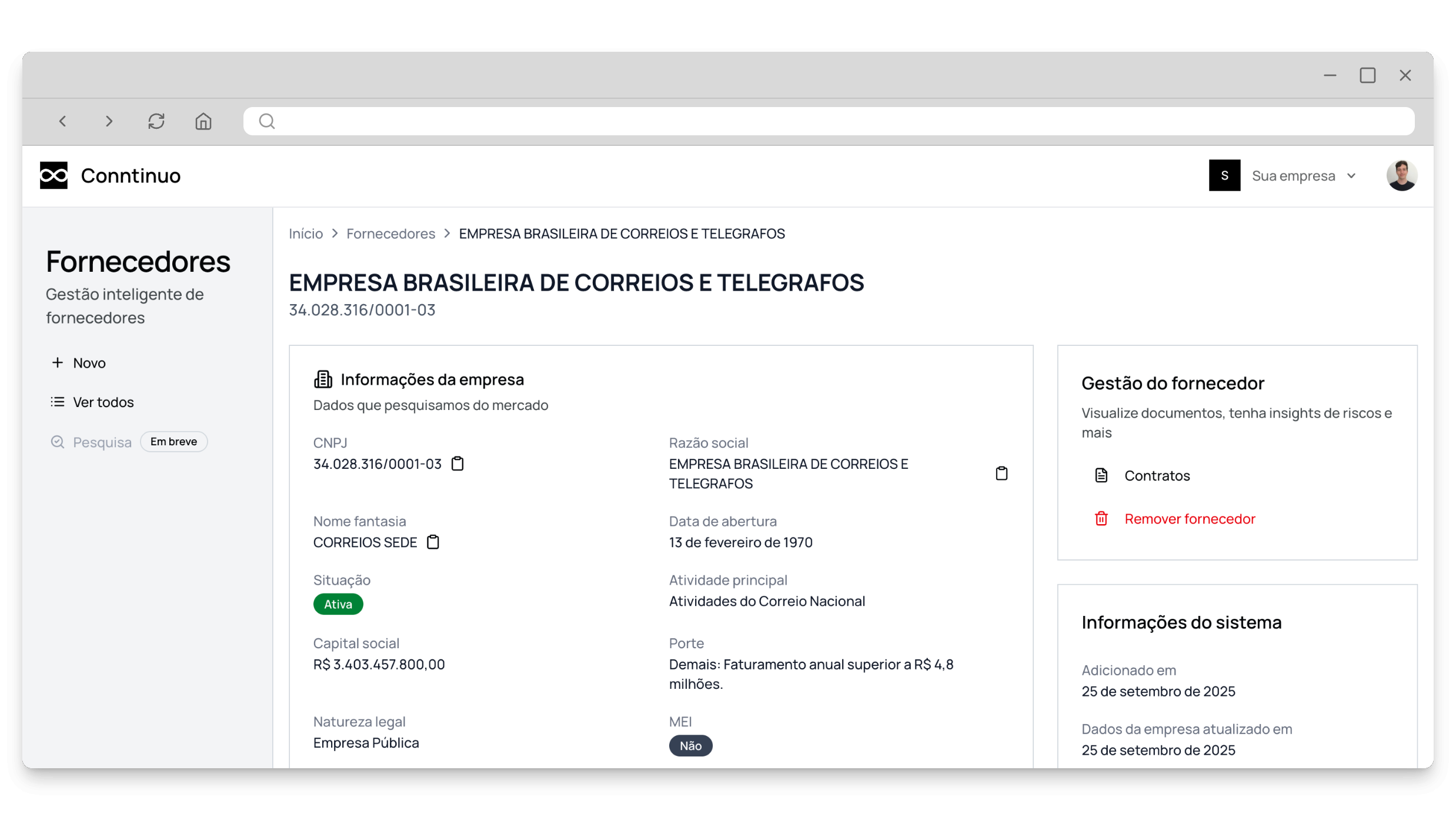Copy the Razão social text
The height and width of the screenshot is (820, 1456).
click(x=1001, y=474)
